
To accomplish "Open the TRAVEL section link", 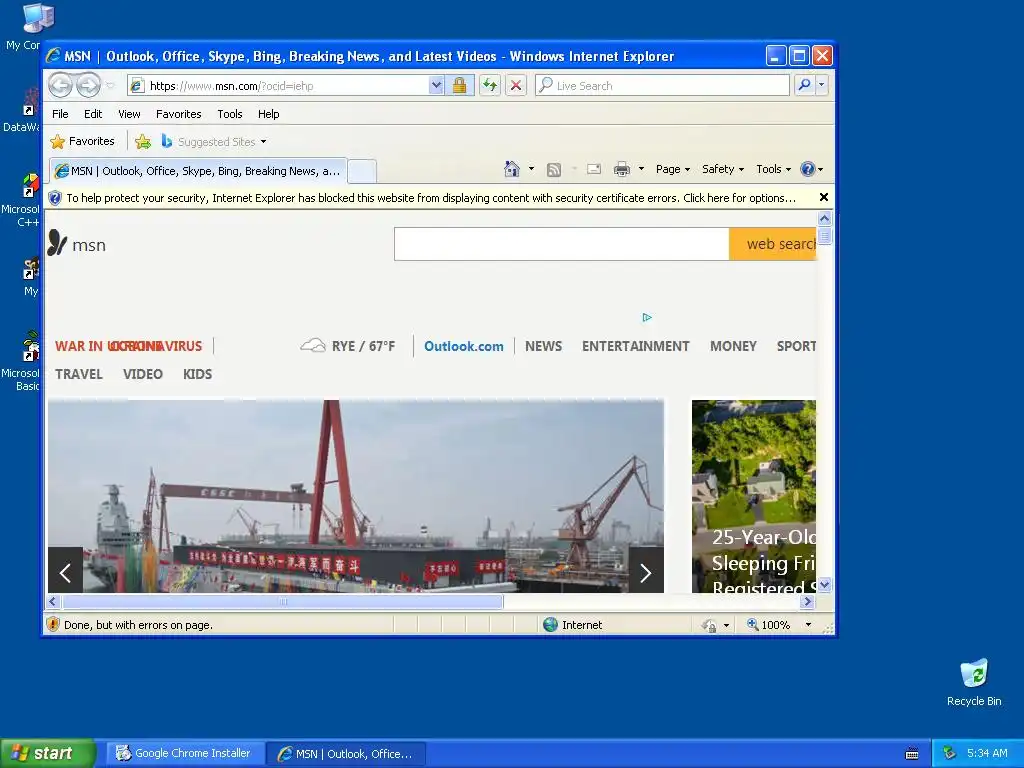I will (78, 374).
